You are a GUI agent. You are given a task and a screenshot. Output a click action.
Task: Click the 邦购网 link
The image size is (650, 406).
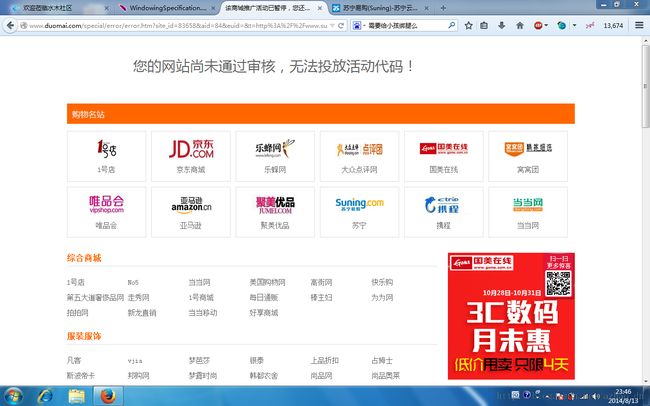(138, 376)
